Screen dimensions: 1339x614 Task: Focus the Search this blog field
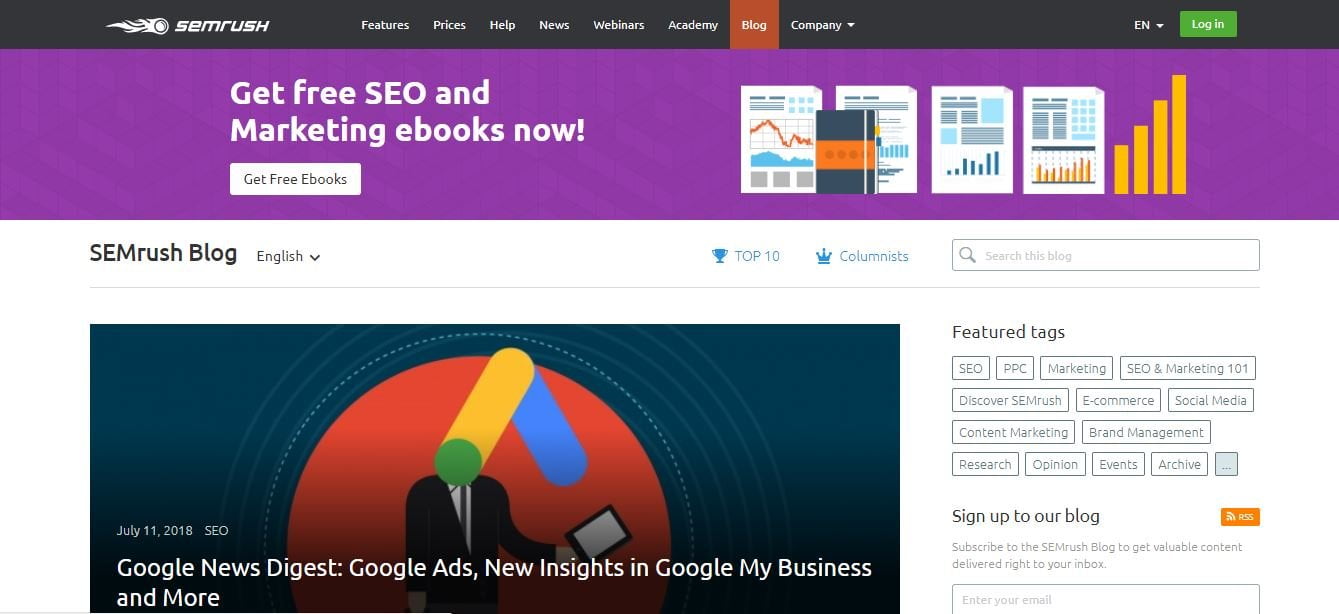pos(1105,255)
